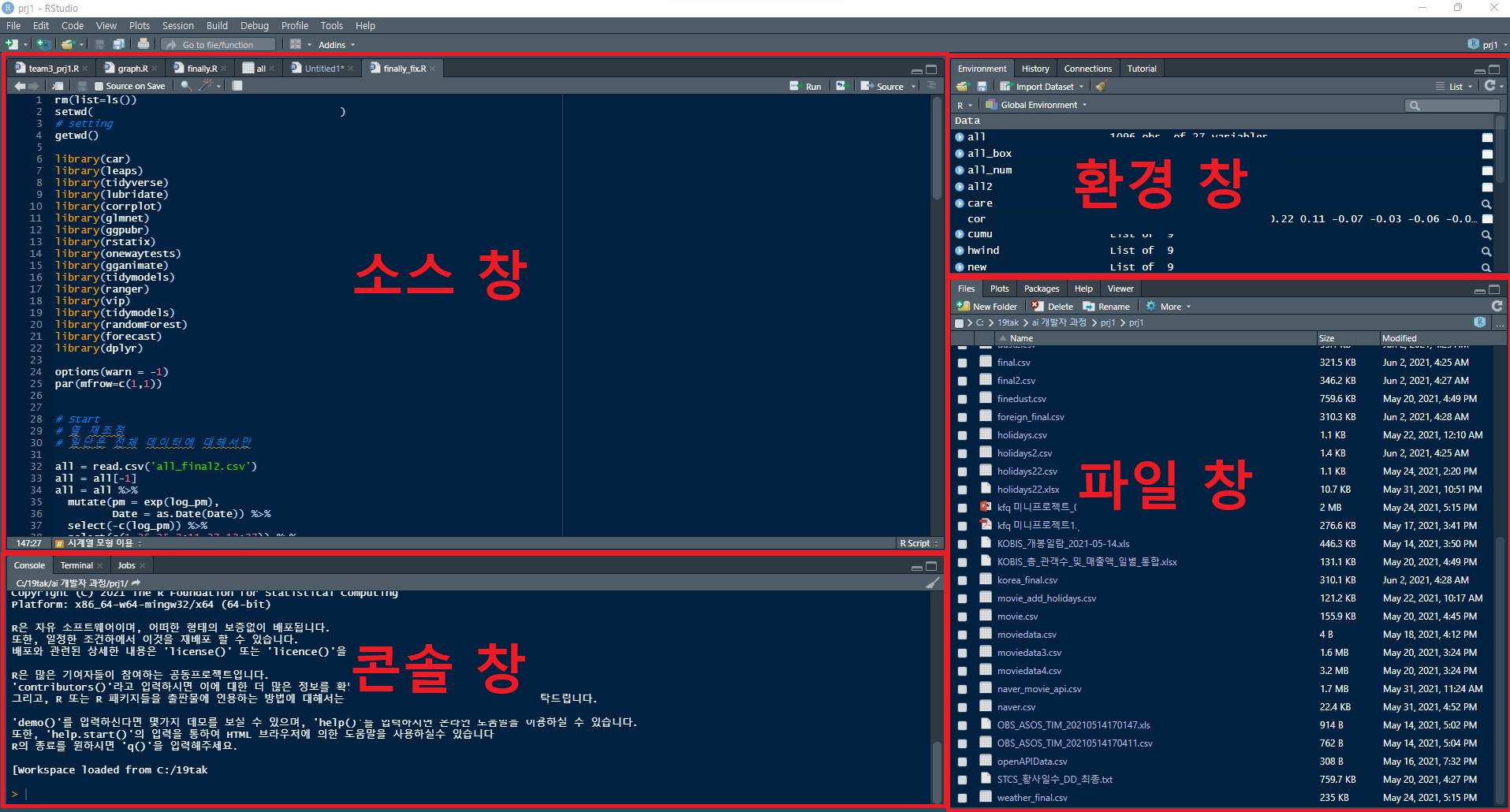Switch to the graph.R tab
This screenshot has width=1510, height=812.
click(132, 69)
